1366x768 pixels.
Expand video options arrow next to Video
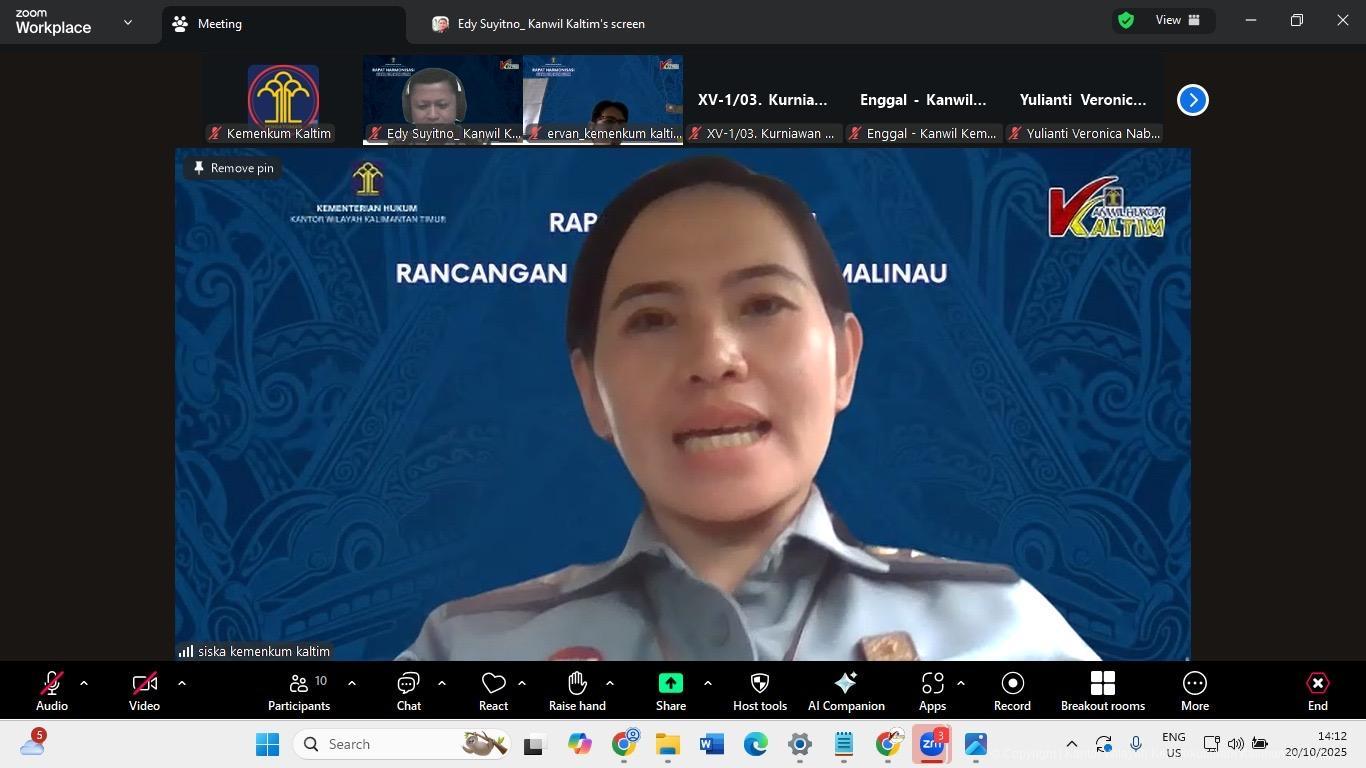182,683
